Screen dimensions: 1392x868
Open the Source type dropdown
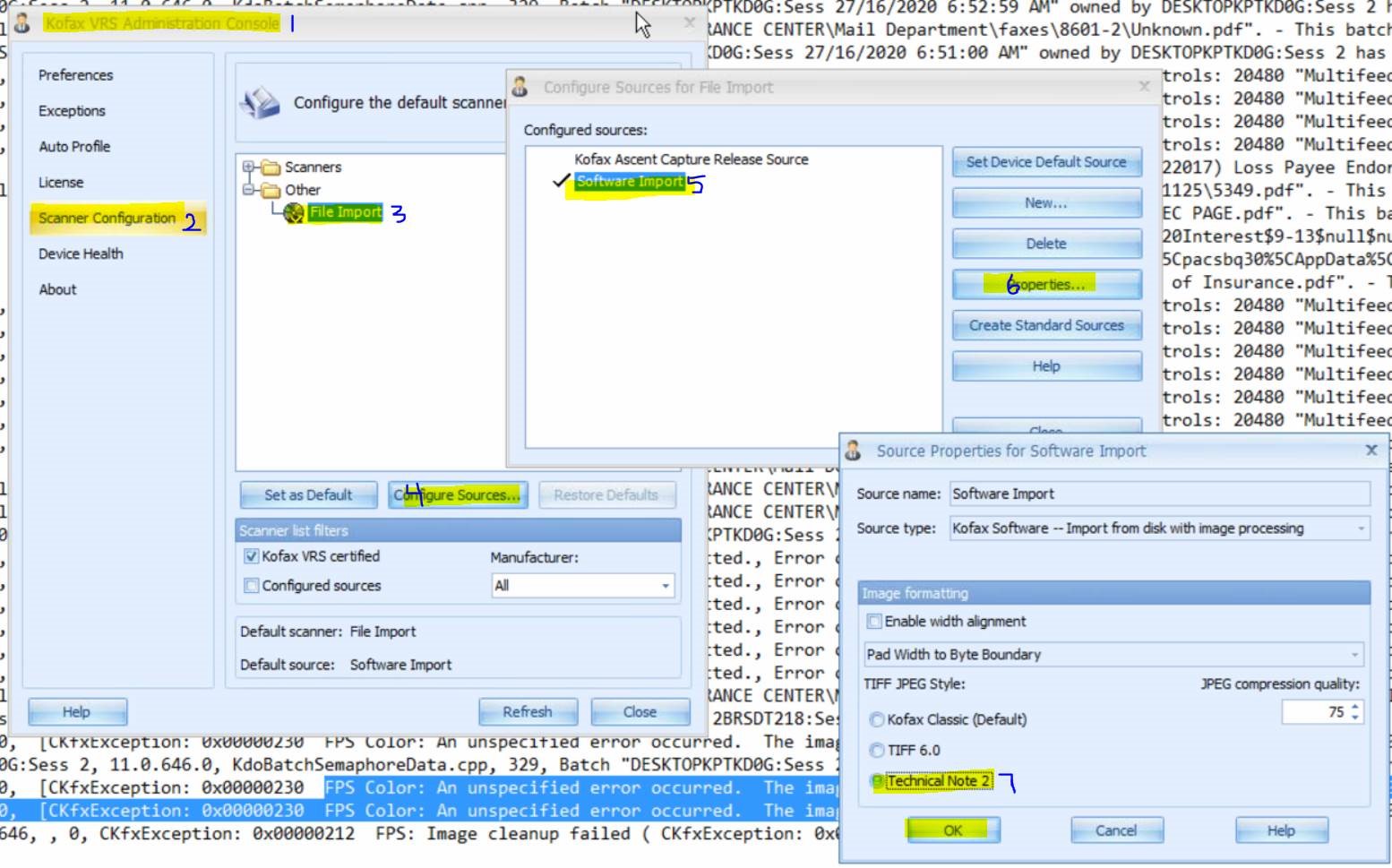tap(1361, 529)
